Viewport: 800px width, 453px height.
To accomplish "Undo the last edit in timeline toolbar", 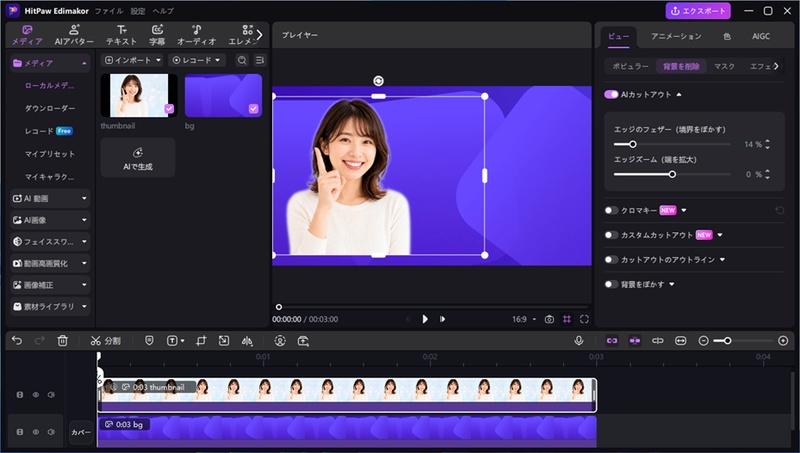I will click(x=17, y=340).
